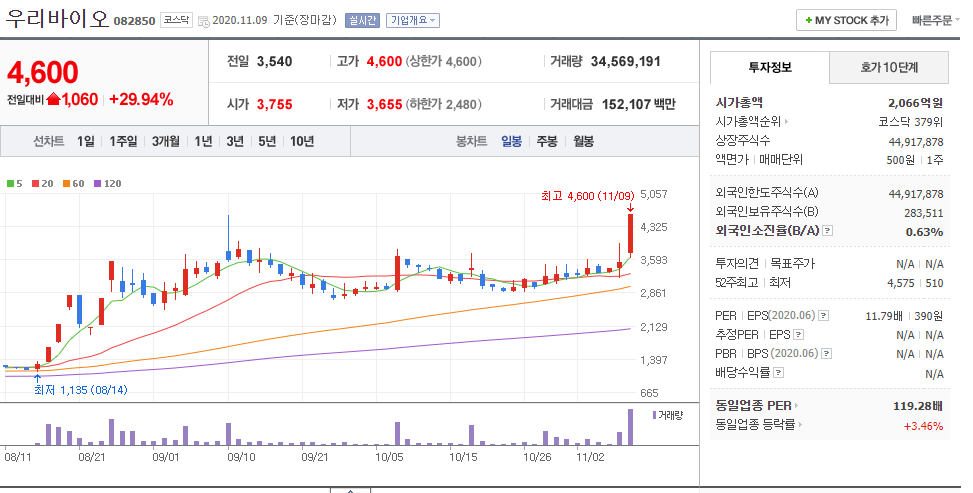Click the green 5-day moving average legend swatch
Image resolution: width=973 pixels, height=493 pixels.
click(10, 184)
